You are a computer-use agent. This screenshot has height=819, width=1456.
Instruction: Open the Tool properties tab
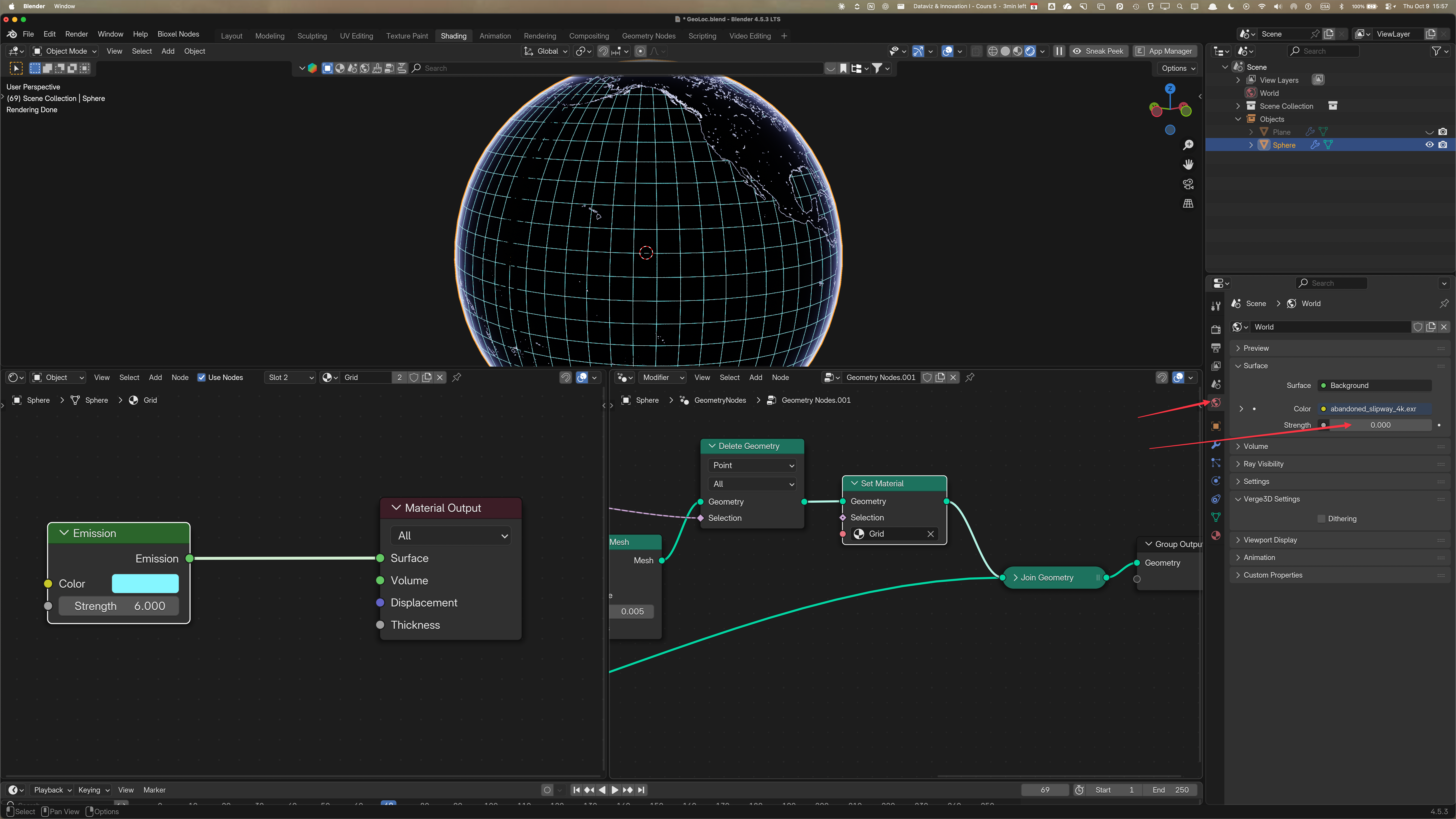click(x=1216, y=306)
